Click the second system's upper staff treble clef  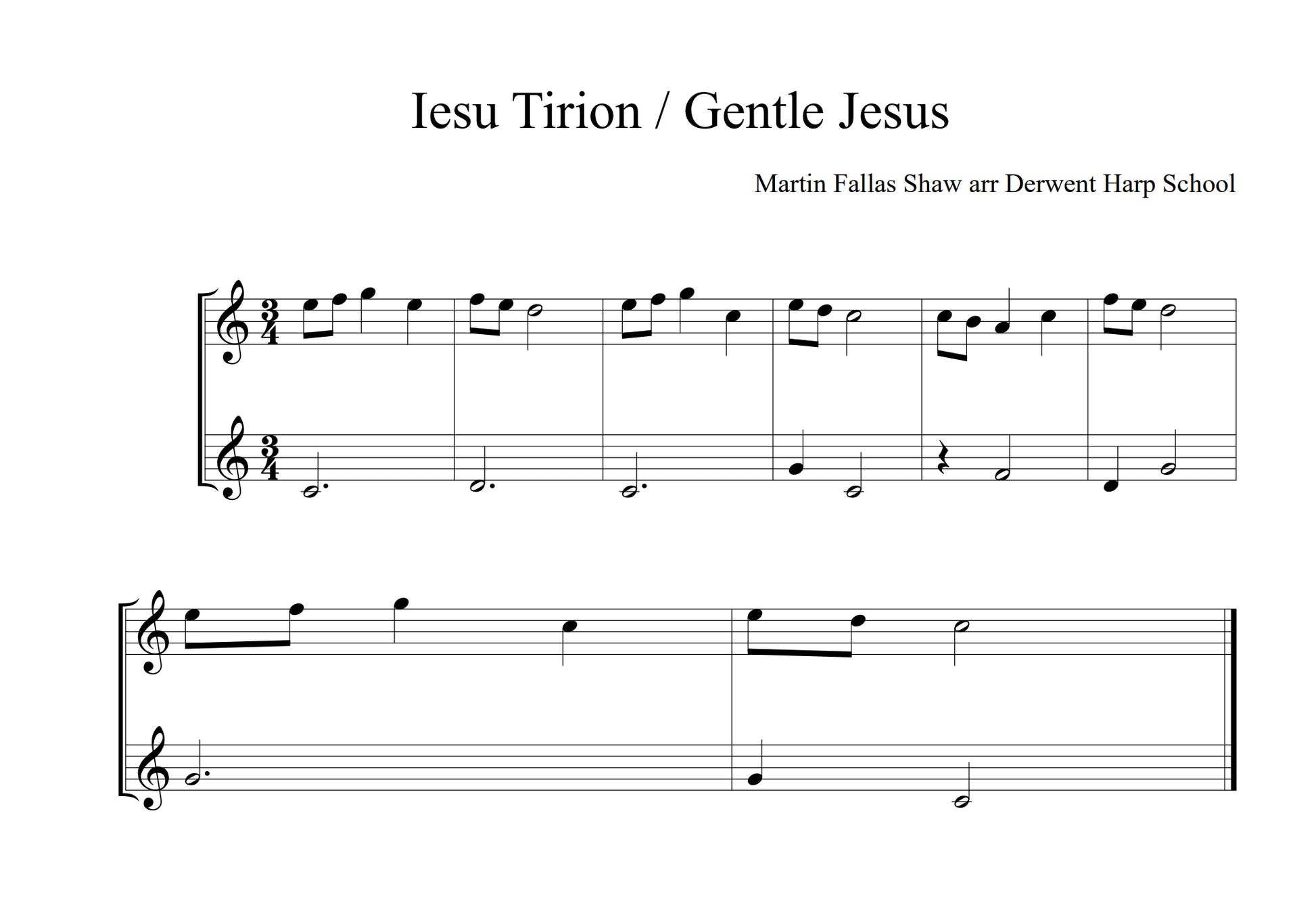152,633
